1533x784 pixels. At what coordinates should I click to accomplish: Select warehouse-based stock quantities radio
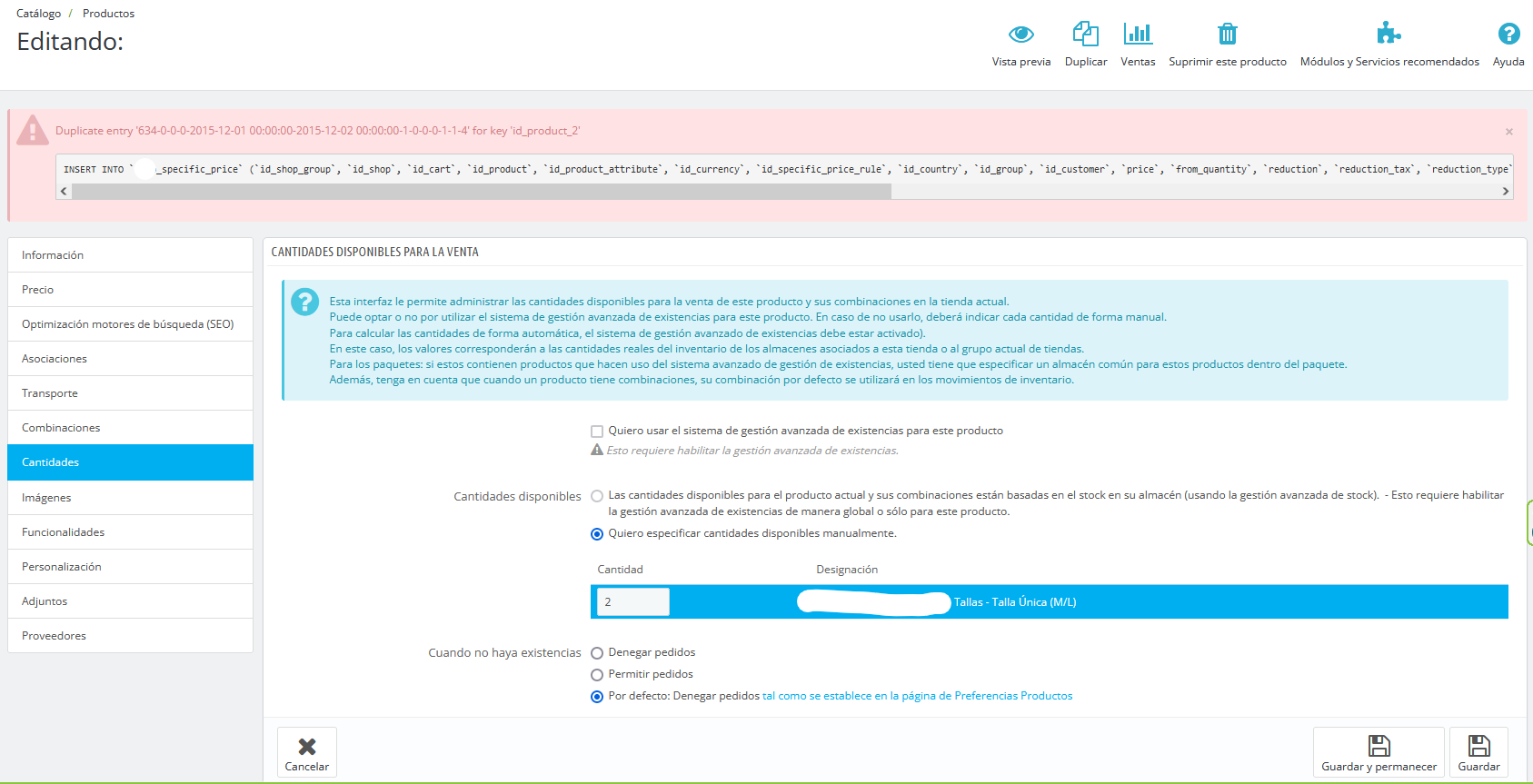[x=597, y=496]
